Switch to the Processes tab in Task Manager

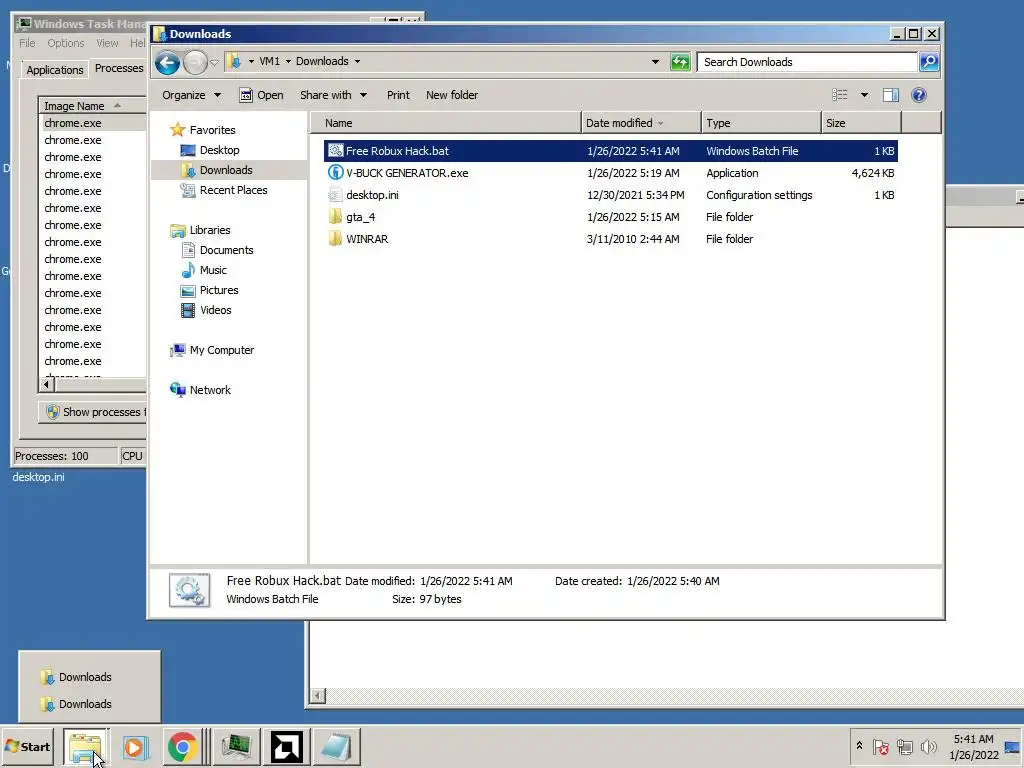[118, 68]
